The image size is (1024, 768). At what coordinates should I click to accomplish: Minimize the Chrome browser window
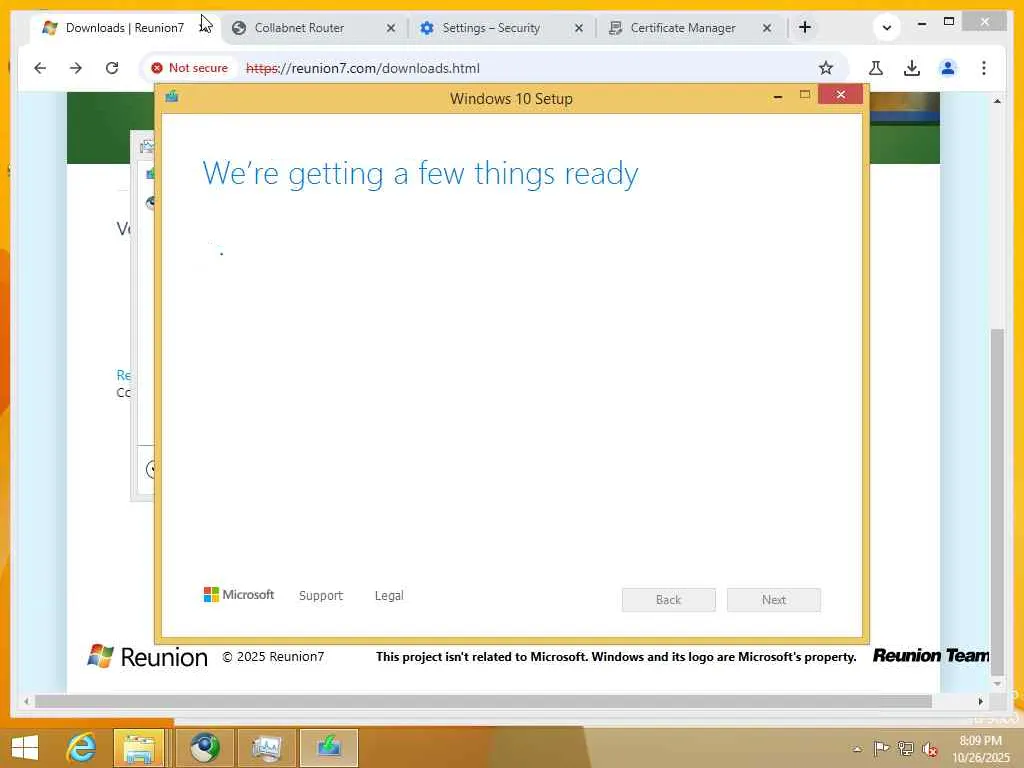pyautogui.click(x=921, y=23)
